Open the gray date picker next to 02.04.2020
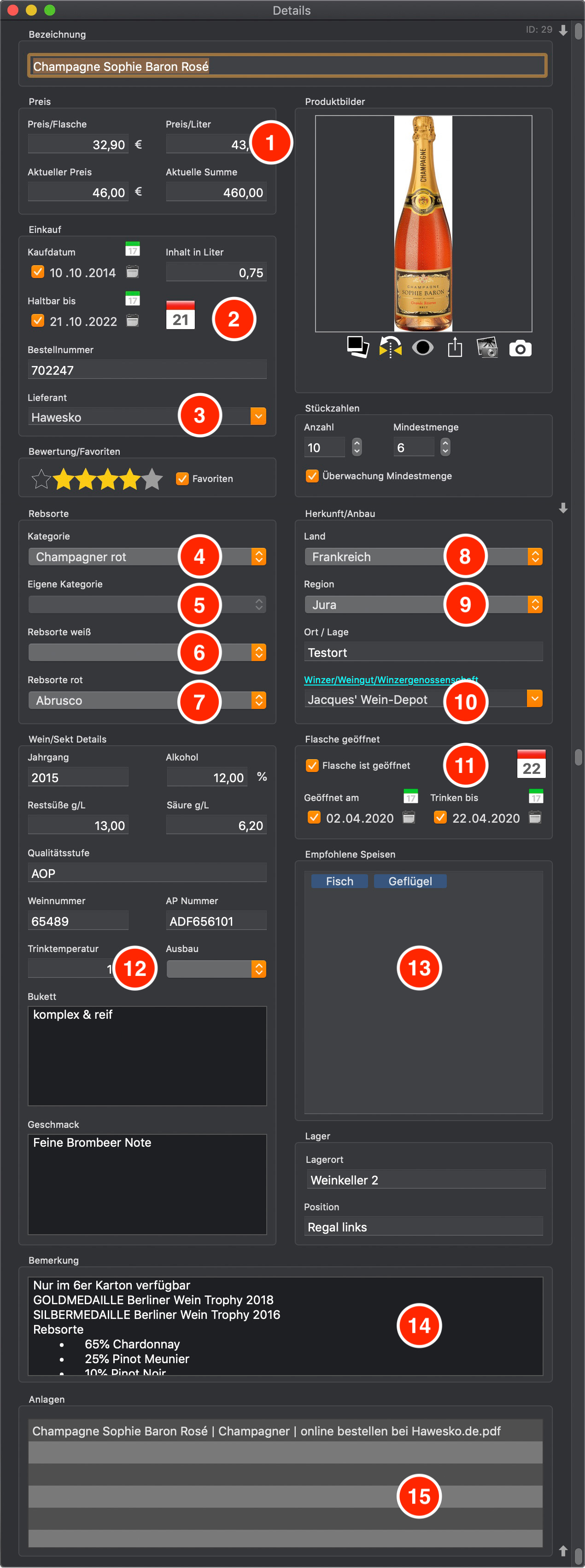This screenshot has height=1568, width=585. pos(409,818)
